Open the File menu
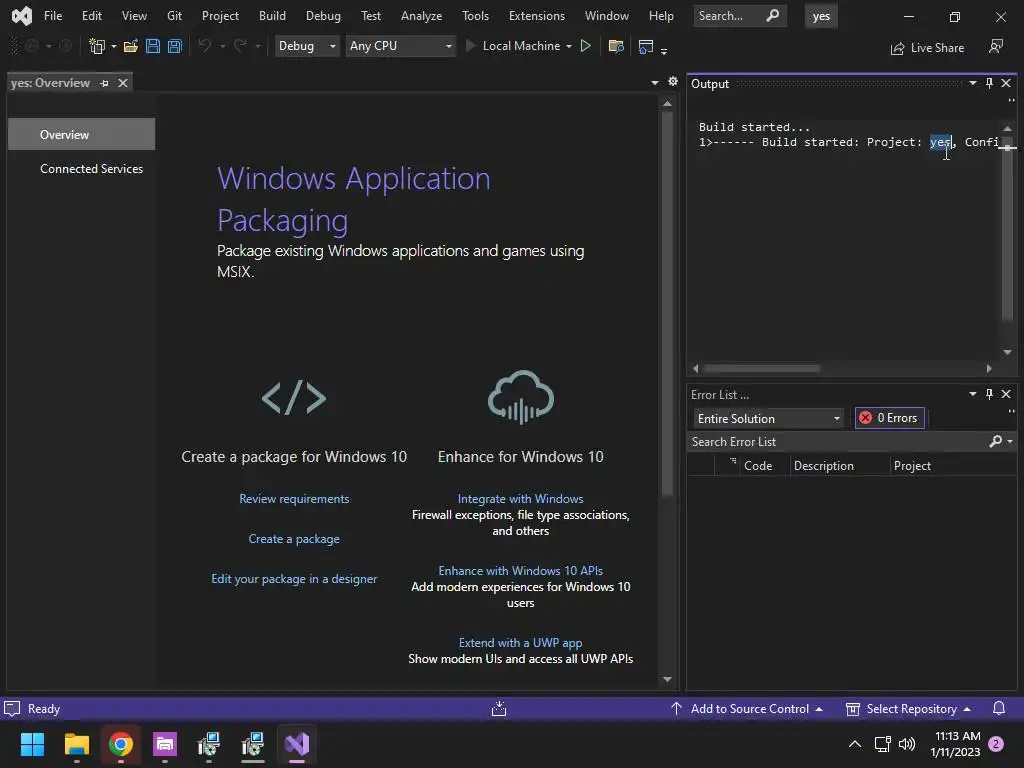Viewport: 1024px width, 768px height. tap(53, 16)
